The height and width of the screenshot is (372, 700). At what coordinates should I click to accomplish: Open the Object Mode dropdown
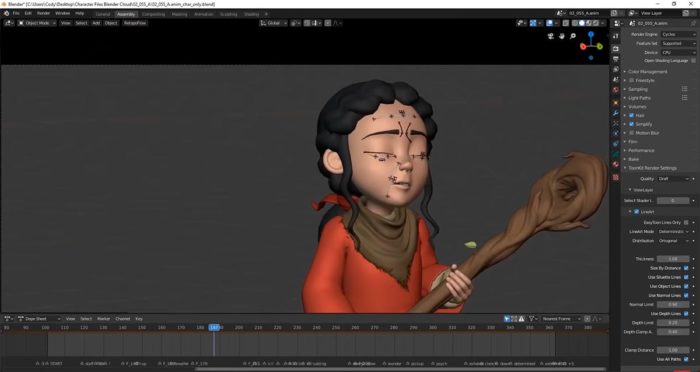coord(37,23)
